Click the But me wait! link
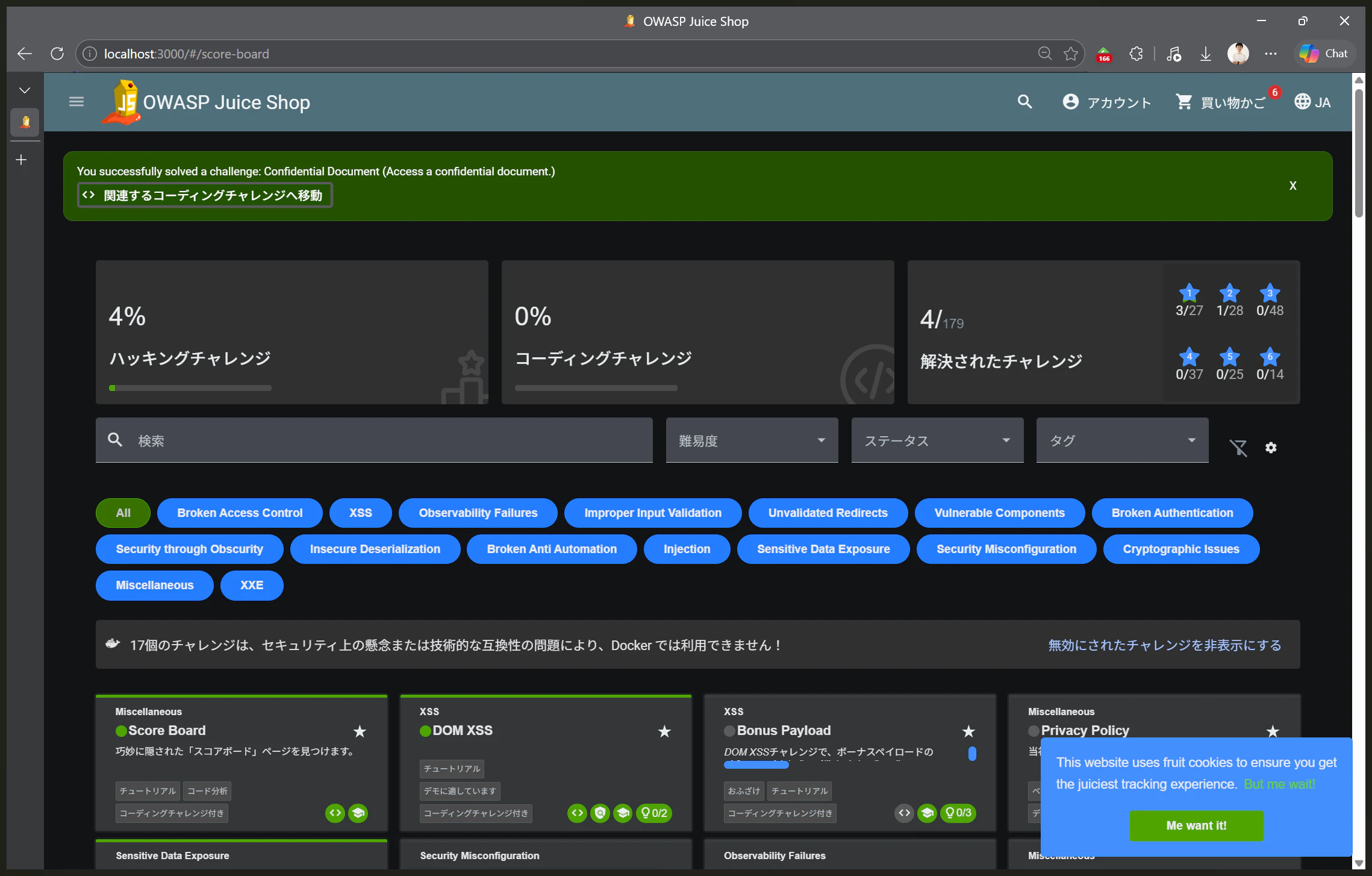1372x876 pixels. (x=1279, y=784)
